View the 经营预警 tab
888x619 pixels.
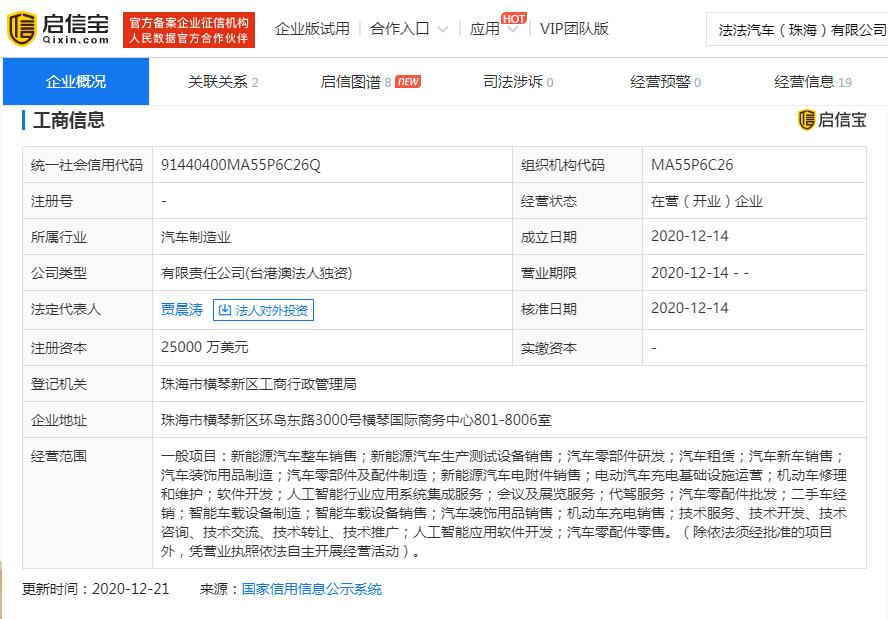(665, 82)
